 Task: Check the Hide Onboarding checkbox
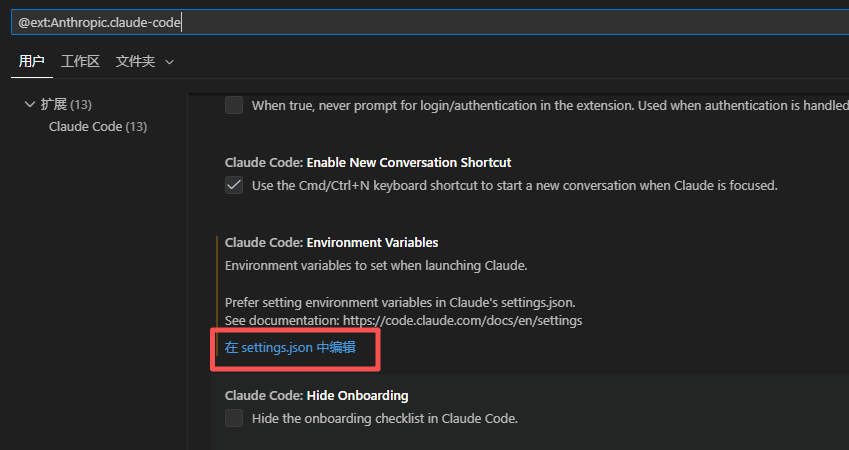point(234,418)
